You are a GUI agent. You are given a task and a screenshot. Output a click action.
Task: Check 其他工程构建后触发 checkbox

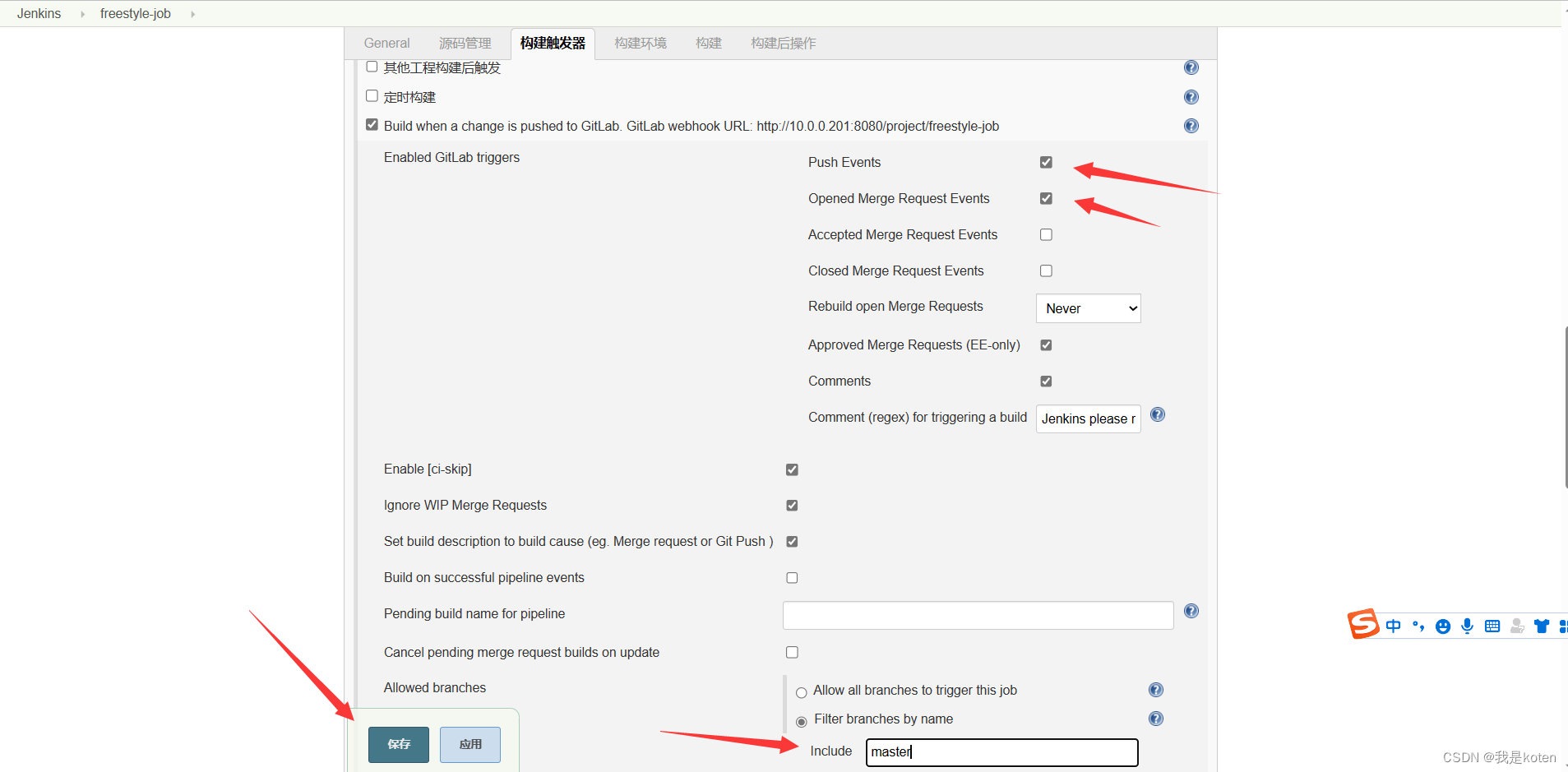[x=372, y=67]
